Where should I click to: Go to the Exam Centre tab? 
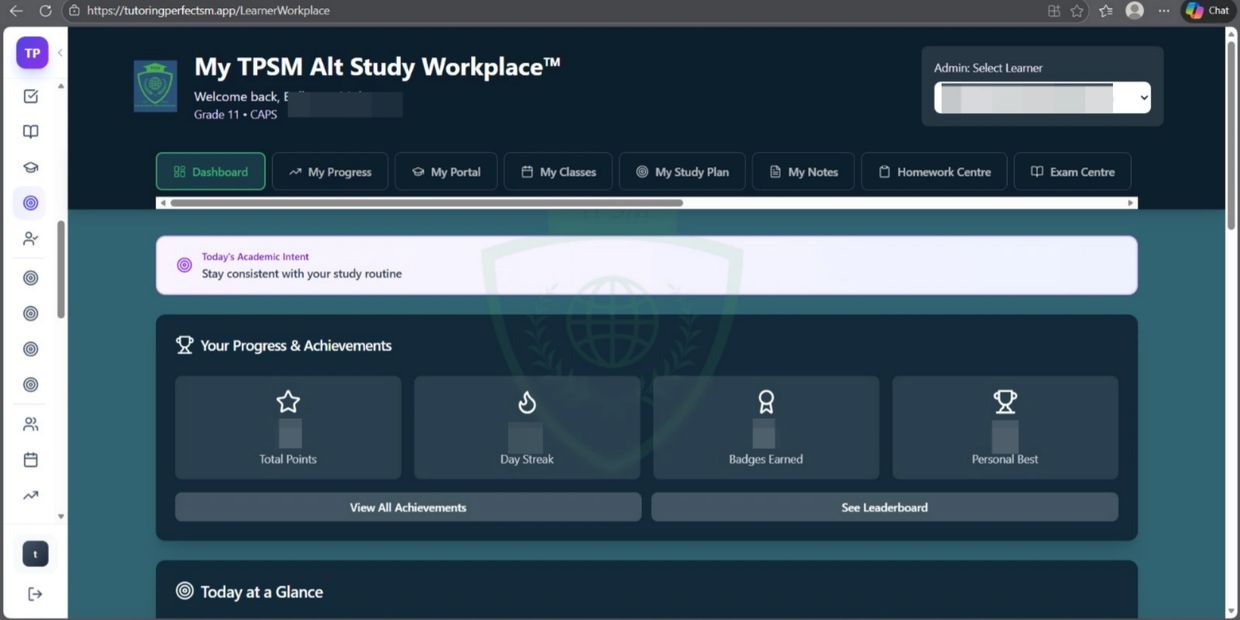(1072, 172)
